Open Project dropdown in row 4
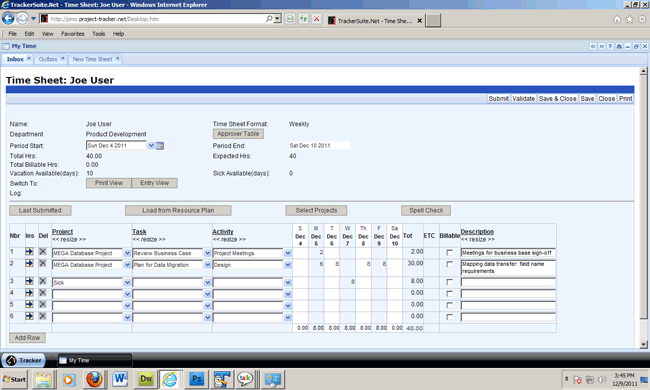This screenshot has width=650, height=390. (127, 294)
